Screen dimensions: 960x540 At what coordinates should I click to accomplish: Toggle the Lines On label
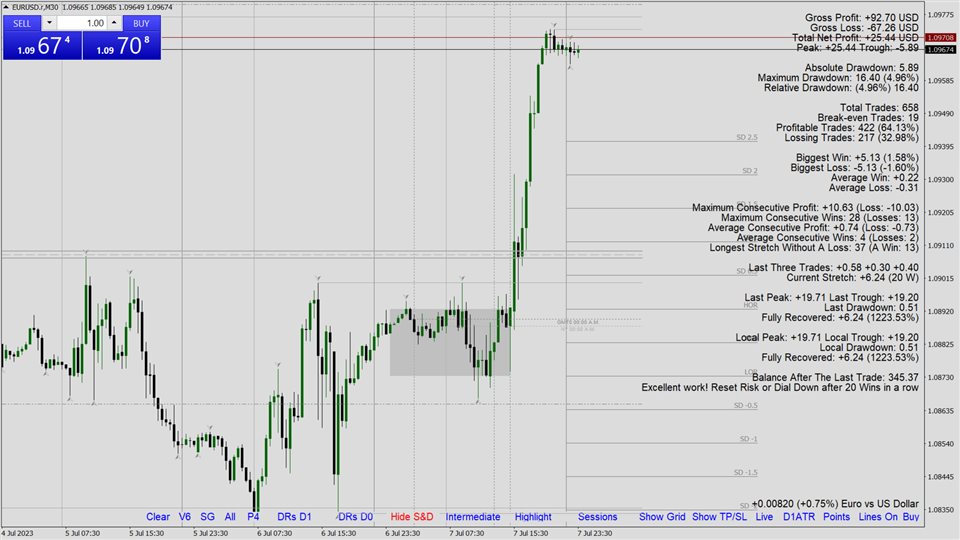click(x=877, y=517)
